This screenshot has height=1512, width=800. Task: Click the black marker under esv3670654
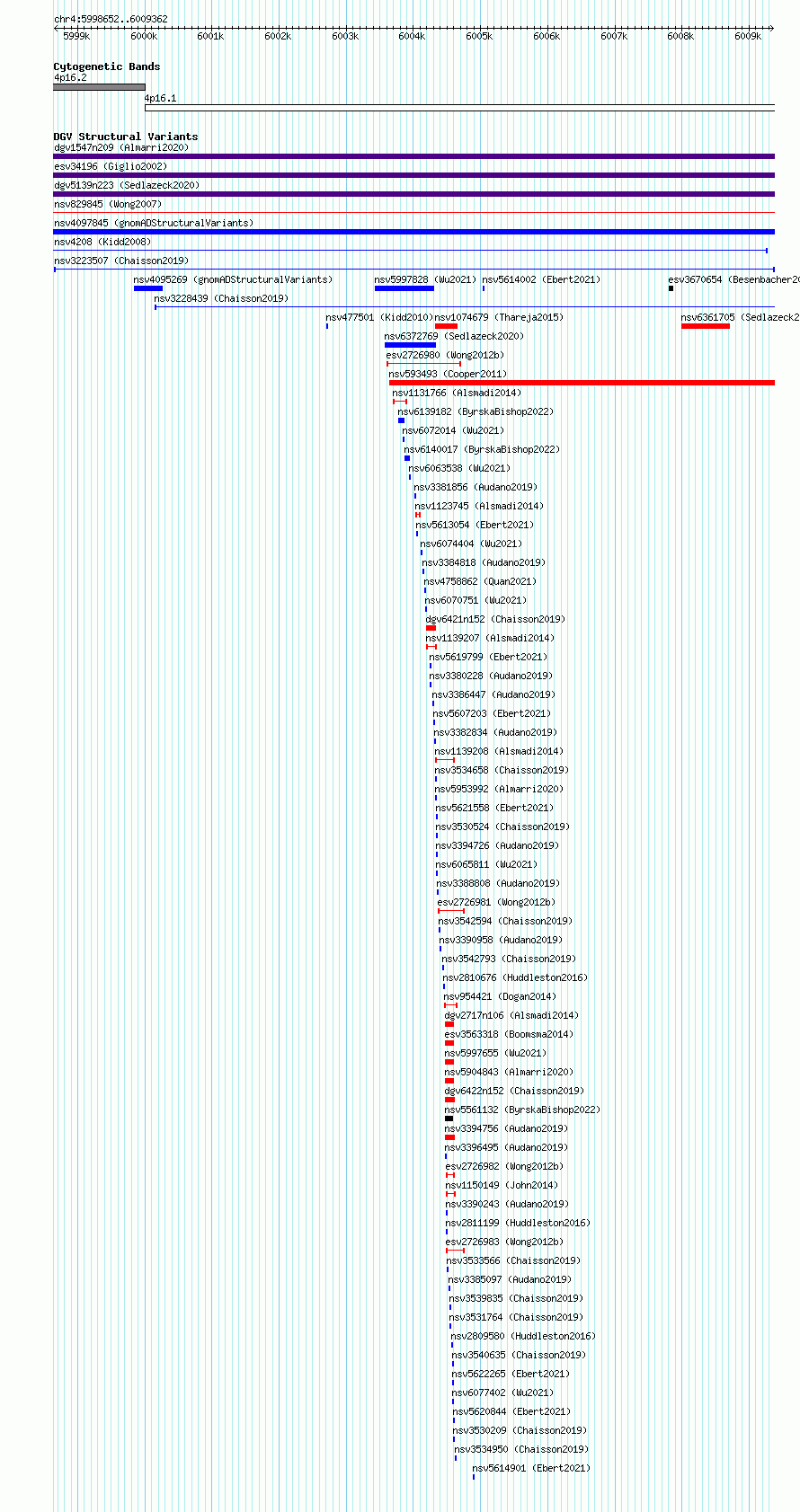tap(671, 288)
